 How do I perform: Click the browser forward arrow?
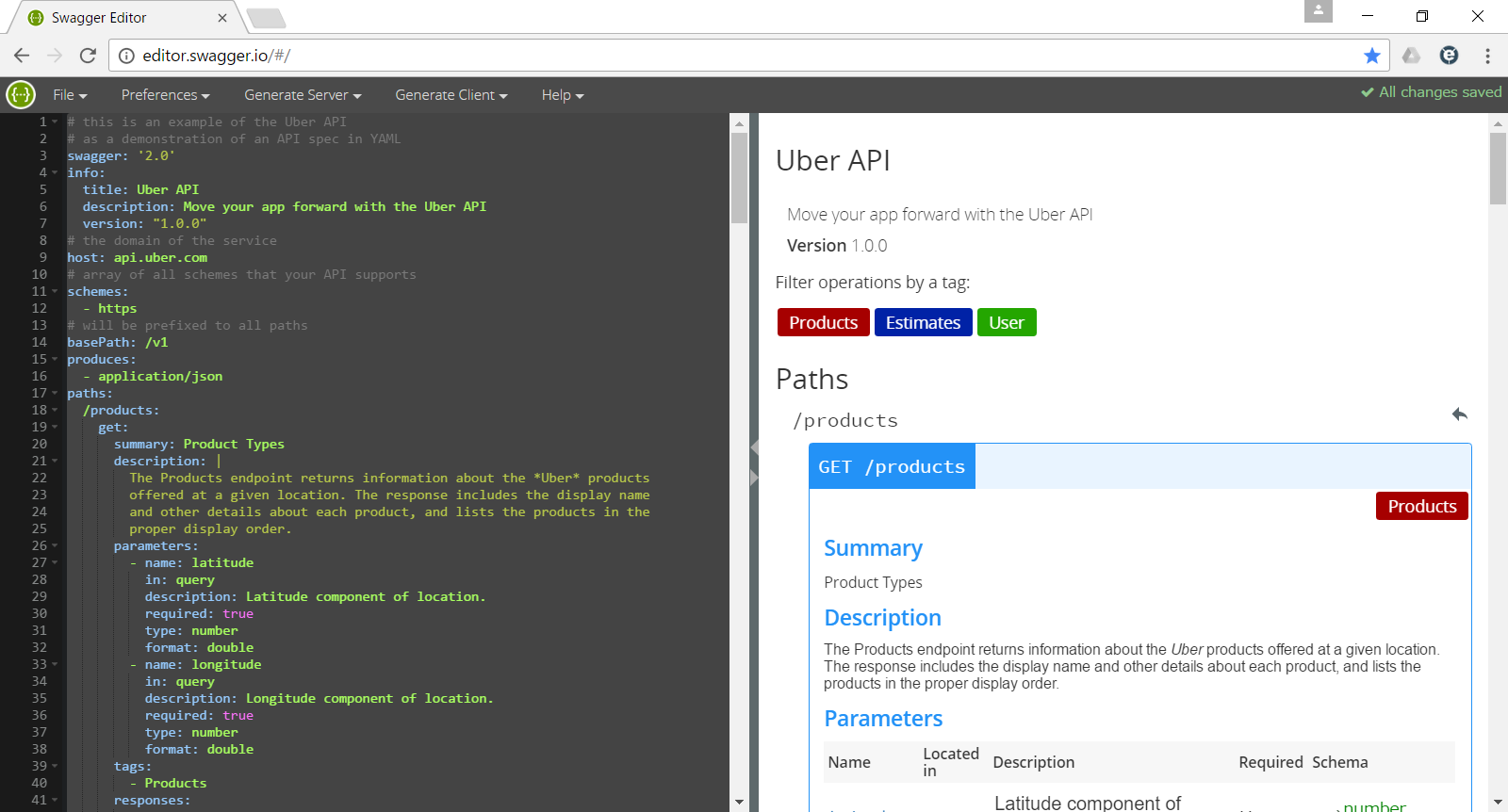pos(55,56)
